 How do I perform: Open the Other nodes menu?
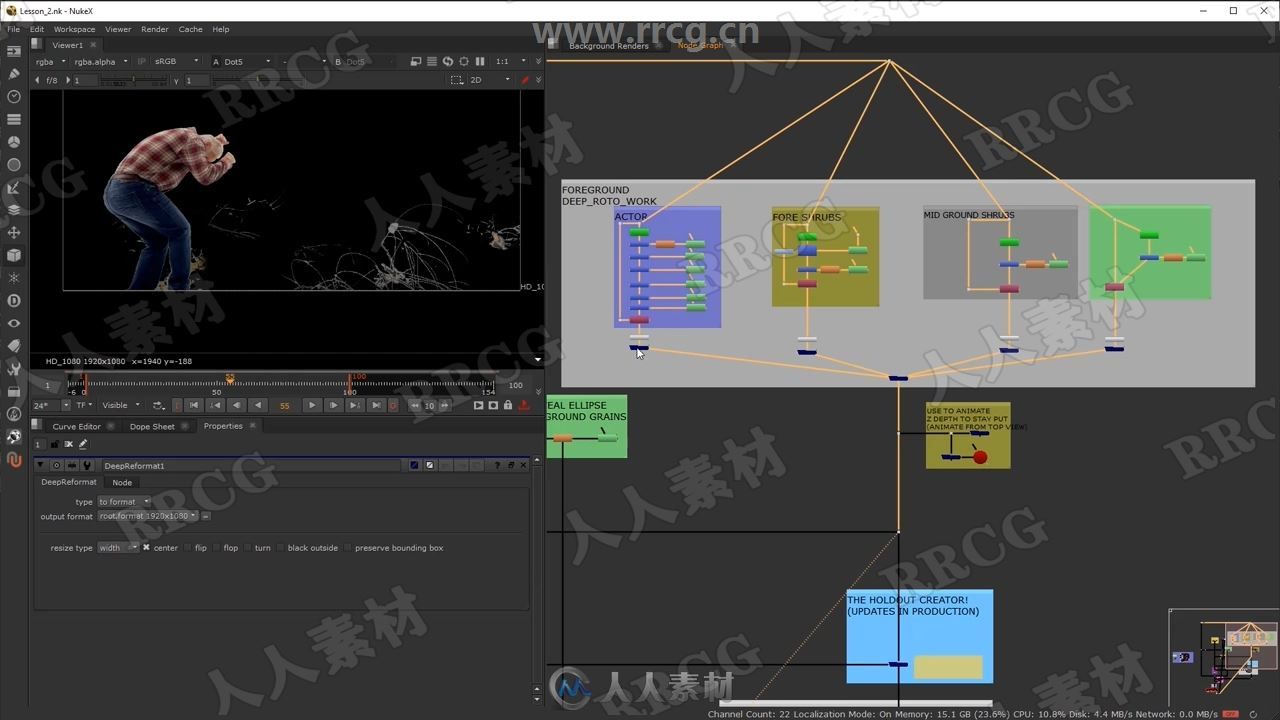click(x=14, y=391)
